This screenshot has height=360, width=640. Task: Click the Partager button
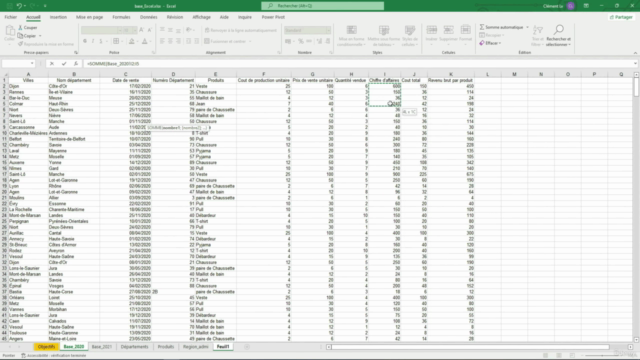pyautogui.click(x=621, y=17)
